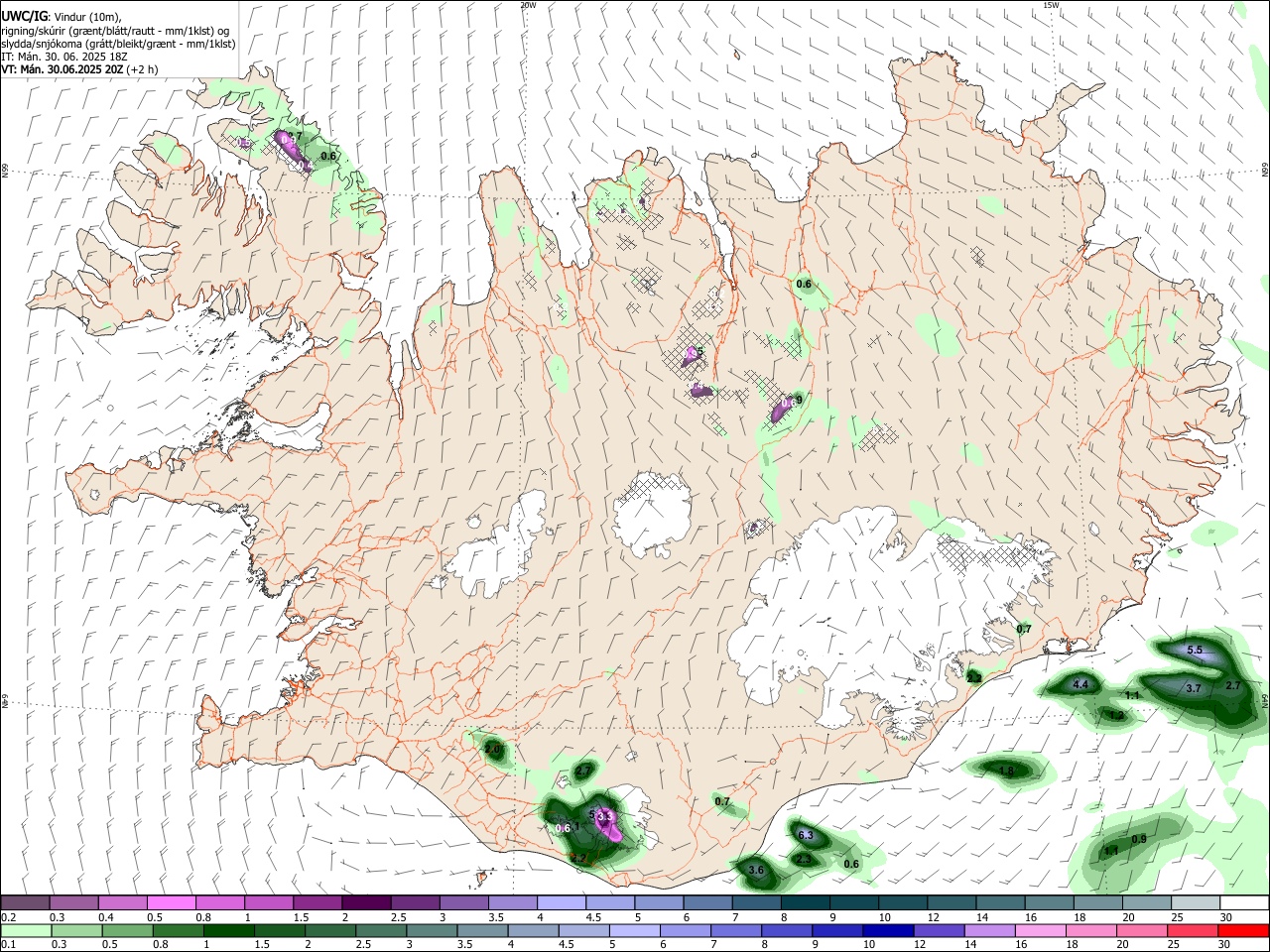1270x952 pixels.
Task: Click the dark plum 2–2.5 swatch in upper legend
Action: coord(366,902)
